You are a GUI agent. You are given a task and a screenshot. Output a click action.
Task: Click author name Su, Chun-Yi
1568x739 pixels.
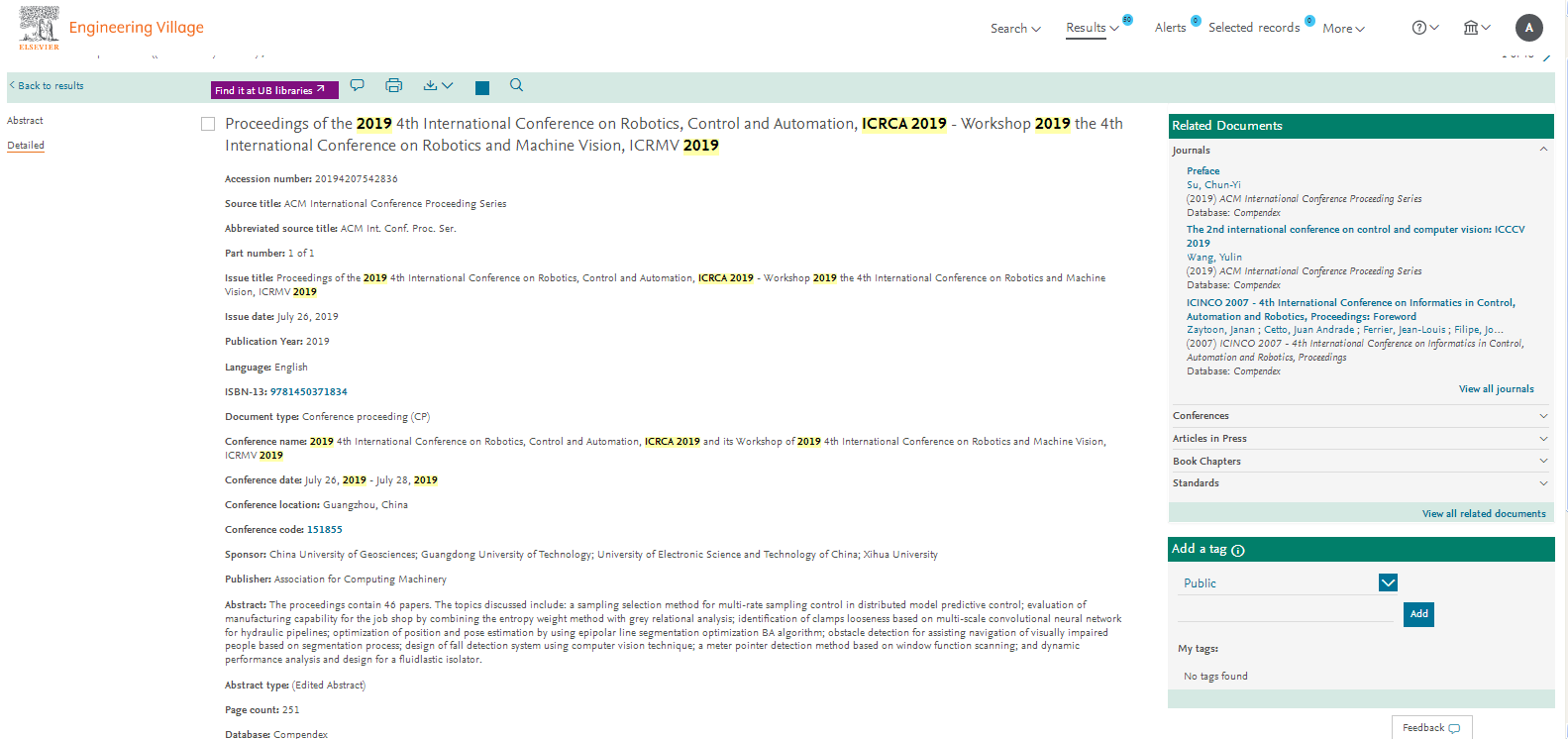[1213, 185]
